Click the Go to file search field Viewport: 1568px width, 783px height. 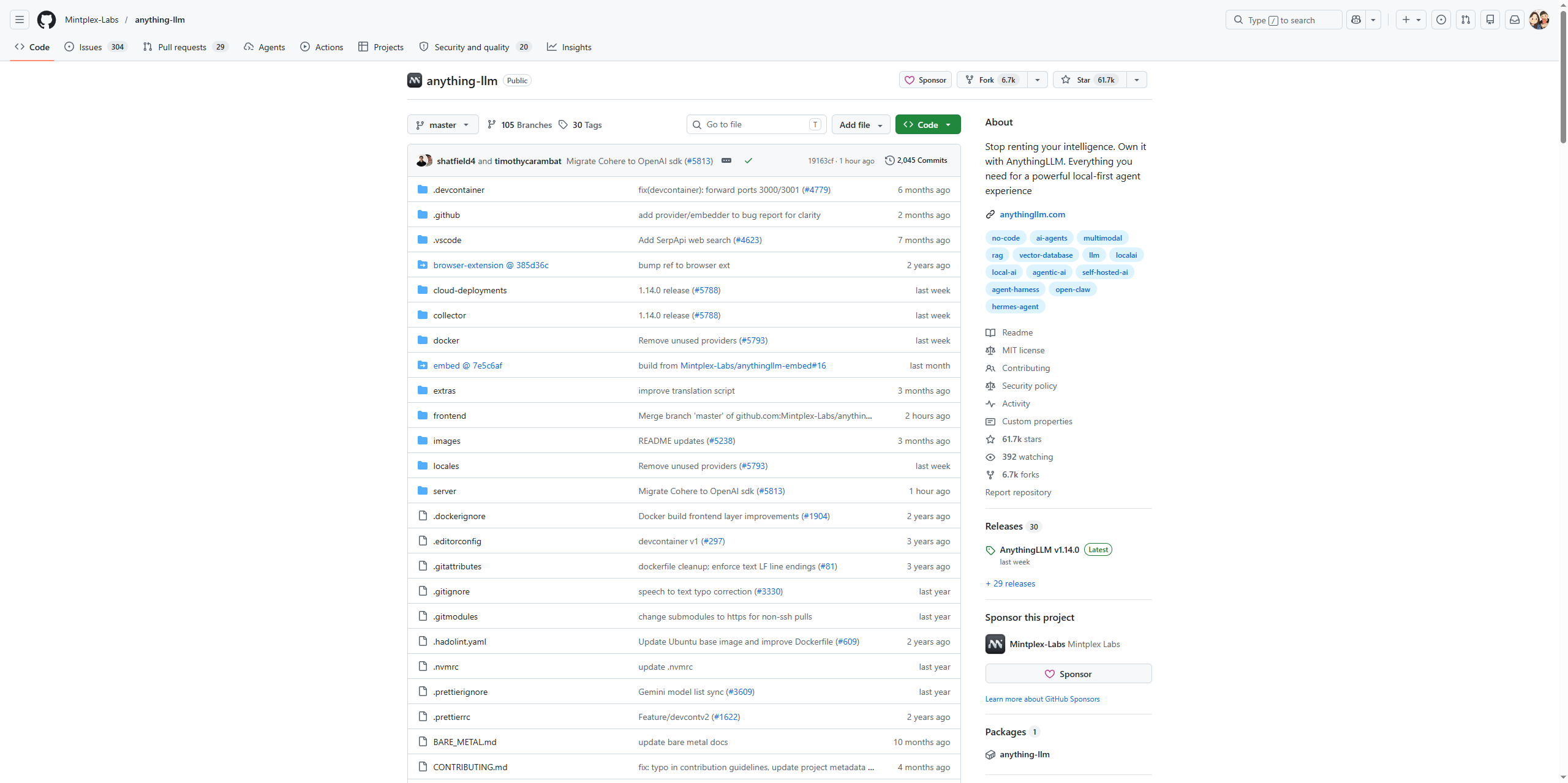coord(756,124)
